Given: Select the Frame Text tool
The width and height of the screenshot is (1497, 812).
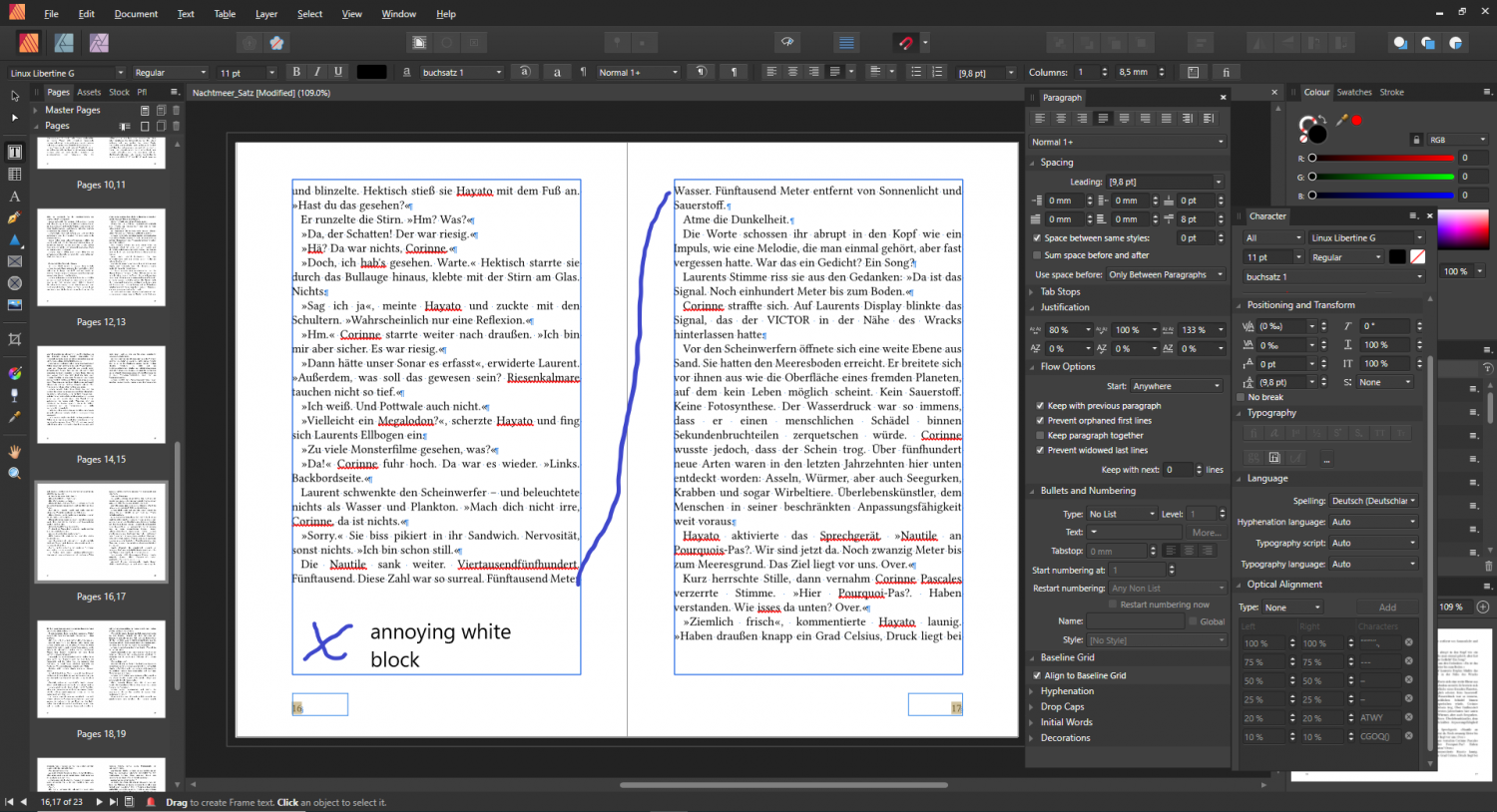Looking at the screenshot, I should [x=14, y=153].
